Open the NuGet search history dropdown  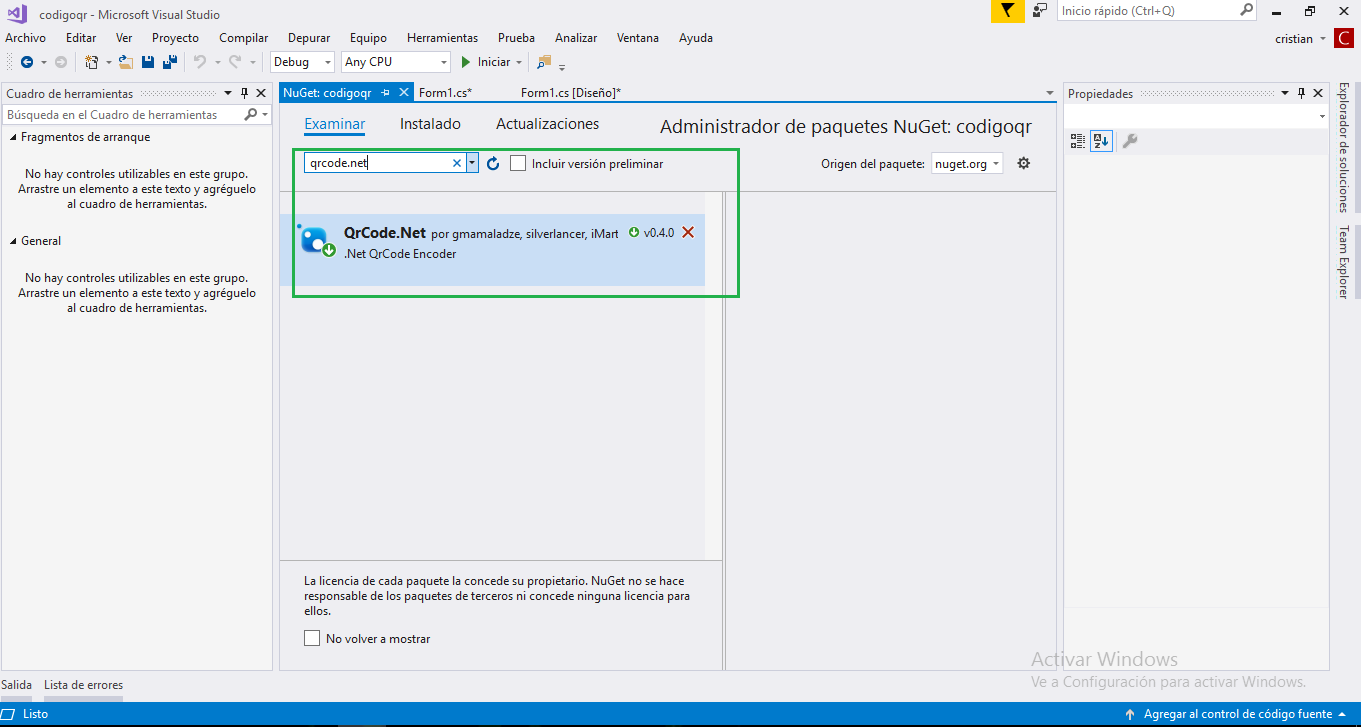472,163
